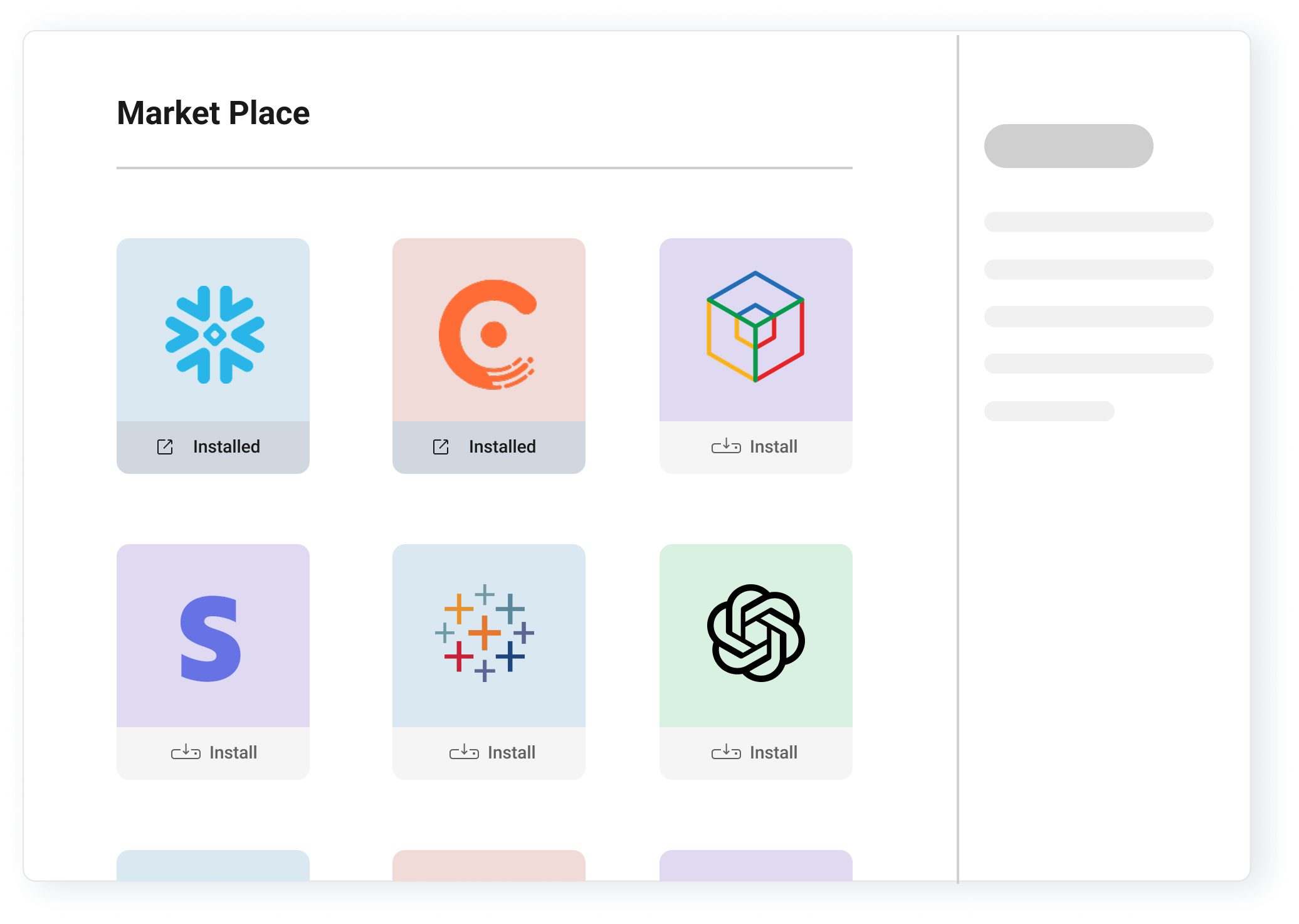Click download icon under OpenAI card

pyautogui.click(x=726, y=752)
